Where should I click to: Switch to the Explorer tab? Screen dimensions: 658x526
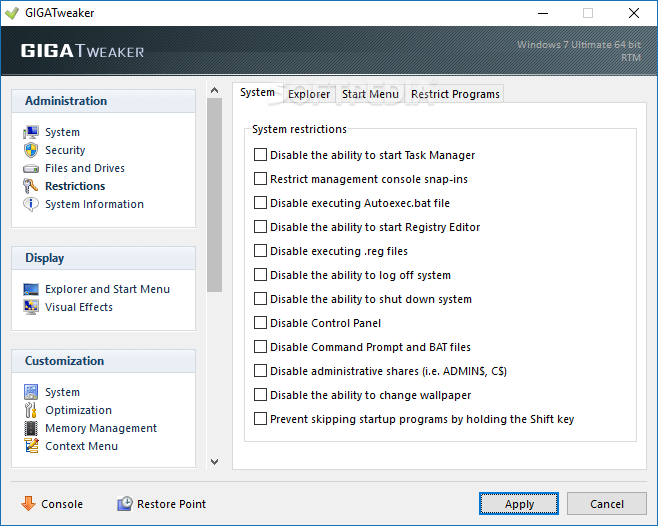[309, 94]
